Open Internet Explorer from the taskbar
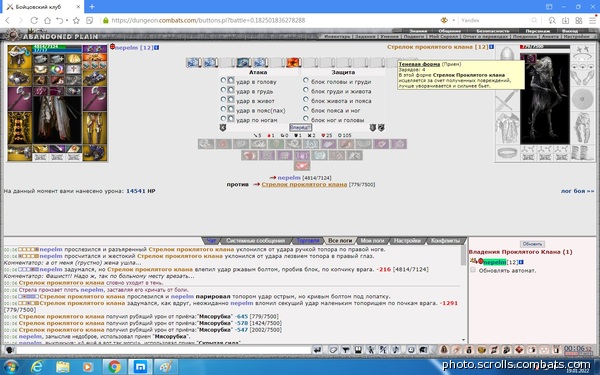The width and height of the screenshot is (600, 375). pyautogui.click(x=37, y=367)
